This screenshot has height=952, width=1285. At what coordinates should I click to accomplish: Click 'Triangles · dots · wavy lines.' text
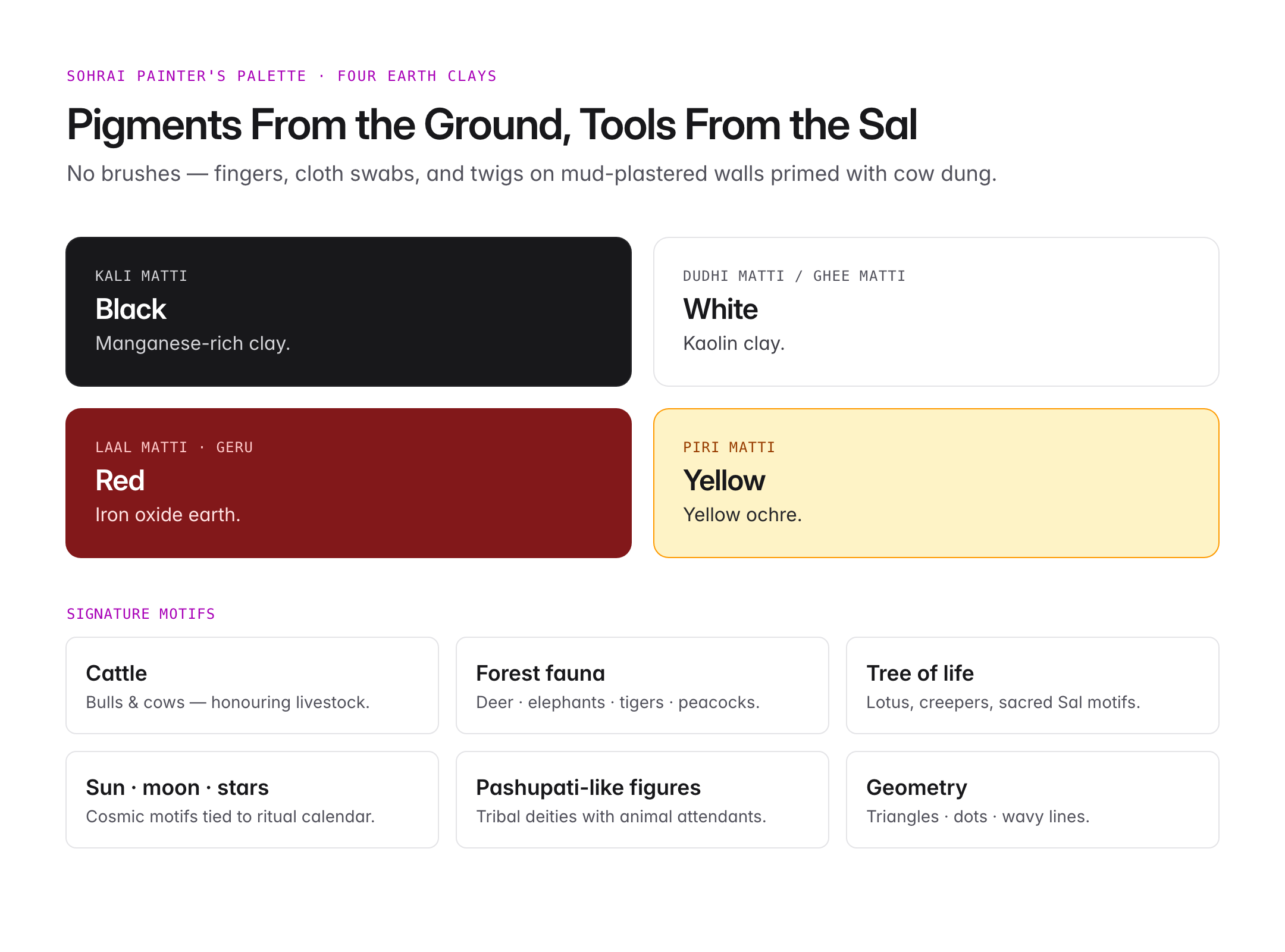point(978,817)
